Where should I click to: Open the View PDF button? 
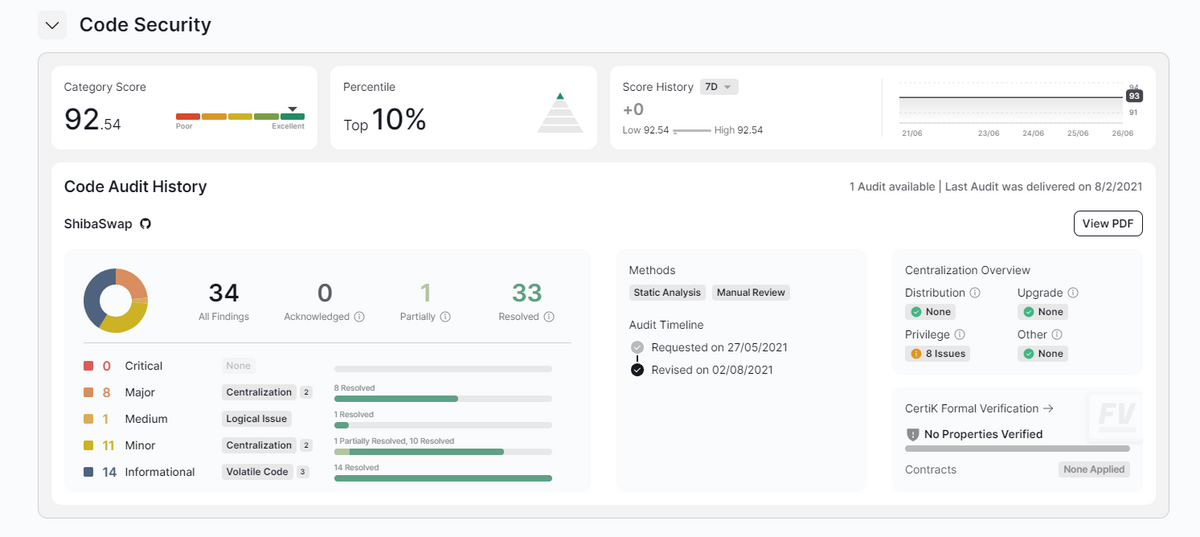1108,223
